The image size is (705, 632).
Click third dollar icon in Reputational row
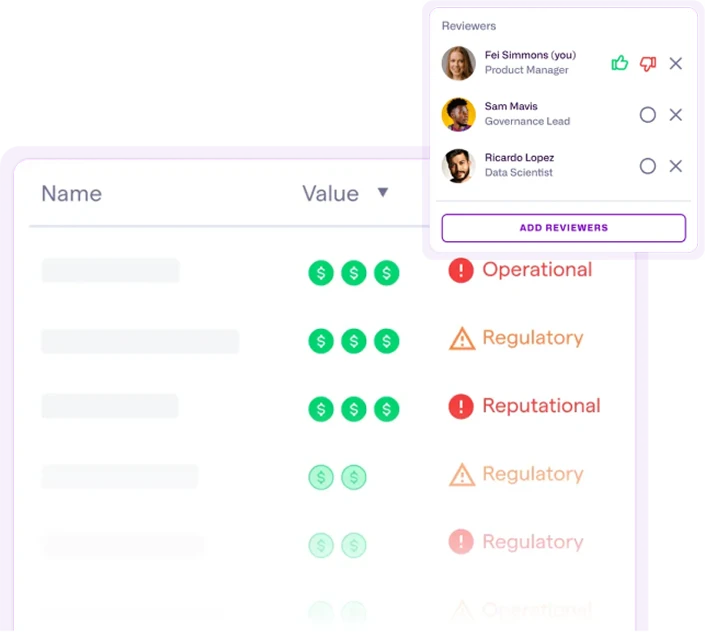click(x=387, y=409)
